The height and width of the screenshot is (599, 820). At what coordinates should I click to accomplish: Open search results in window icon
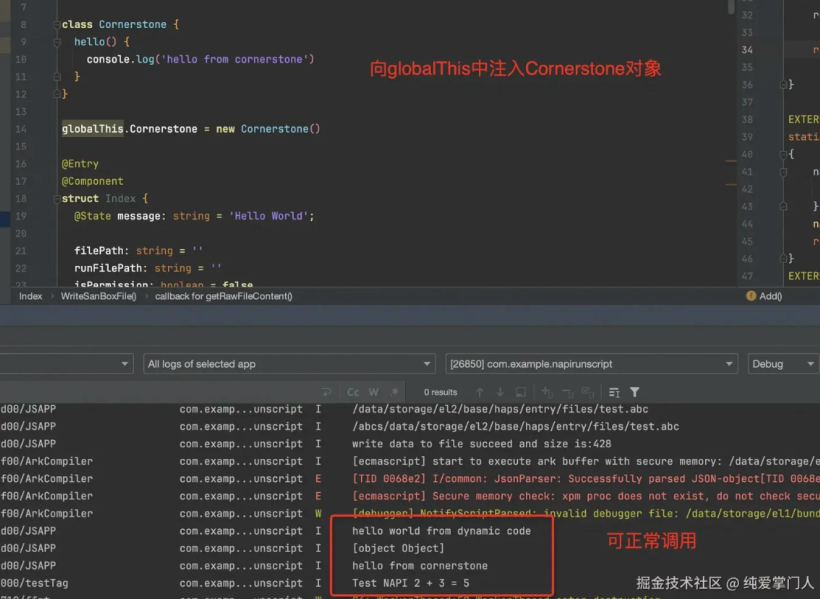point(521,392)
